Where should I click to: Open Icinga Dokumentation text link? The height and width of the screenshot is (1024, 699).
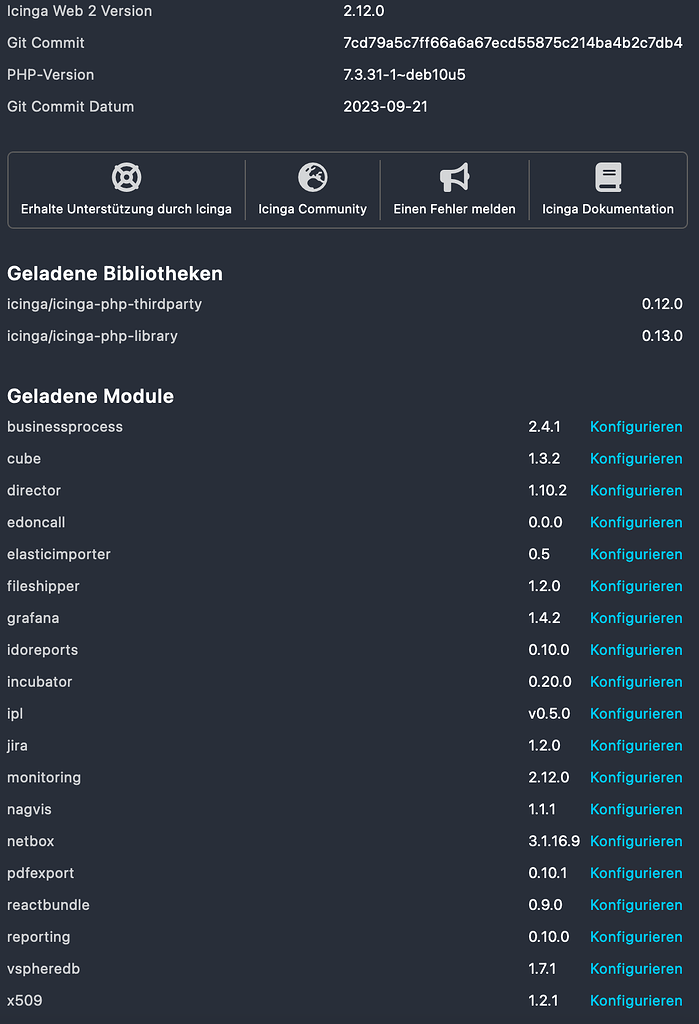608,209
